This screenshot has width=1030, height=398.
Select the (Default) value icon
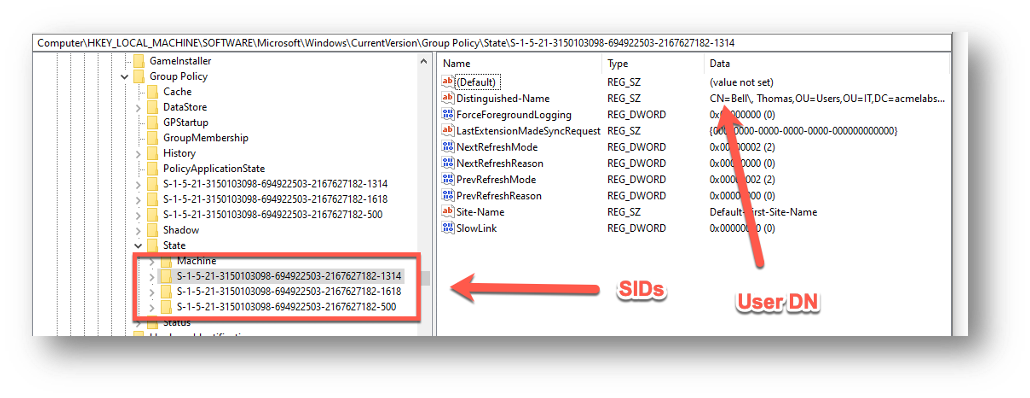[448, 82]
